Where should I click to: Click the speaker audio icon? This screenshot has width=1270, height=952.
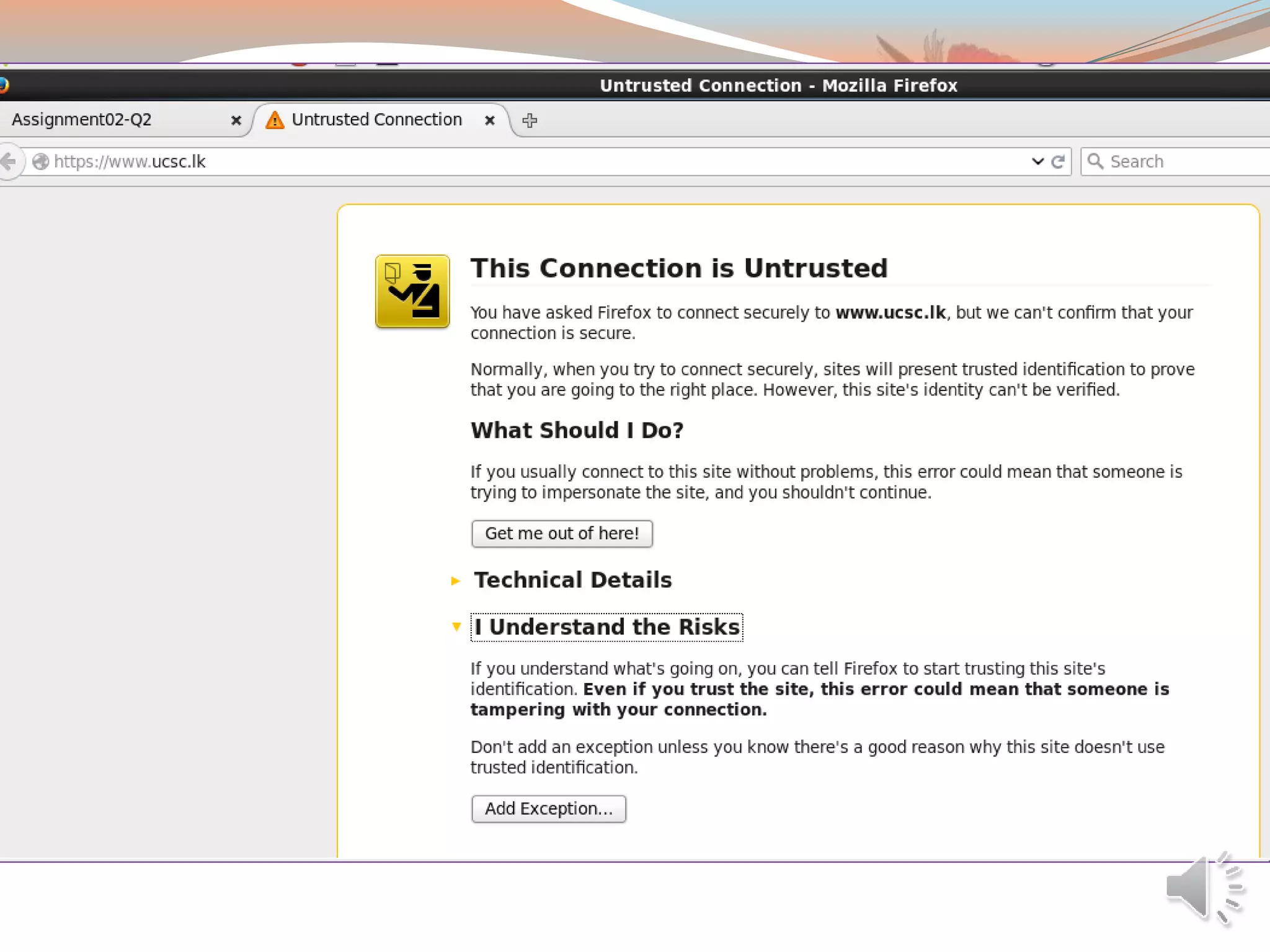pyautogui.click(x=1204, y=888)
